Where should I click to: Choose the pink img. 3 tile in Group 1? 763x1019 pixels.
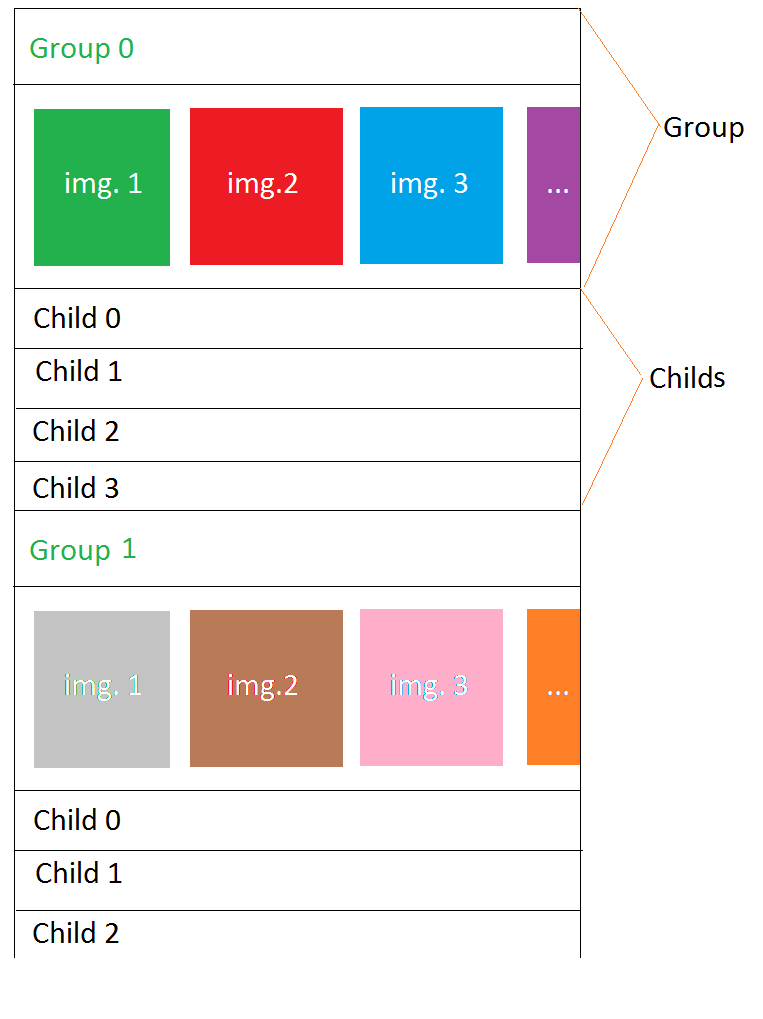pos(432,687)
